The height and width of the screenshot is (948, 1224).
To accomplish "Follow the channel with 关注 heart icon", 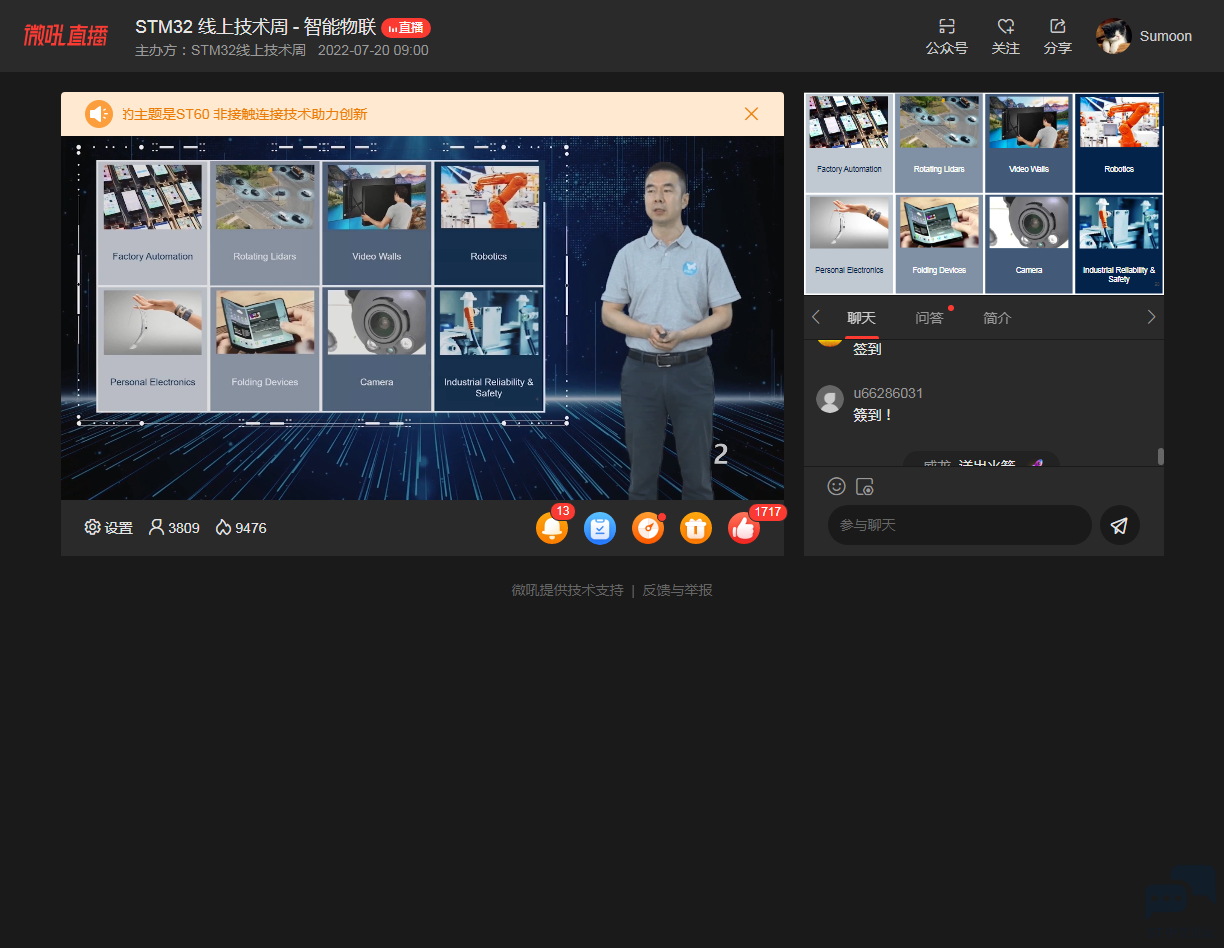I will (1006, 27).
